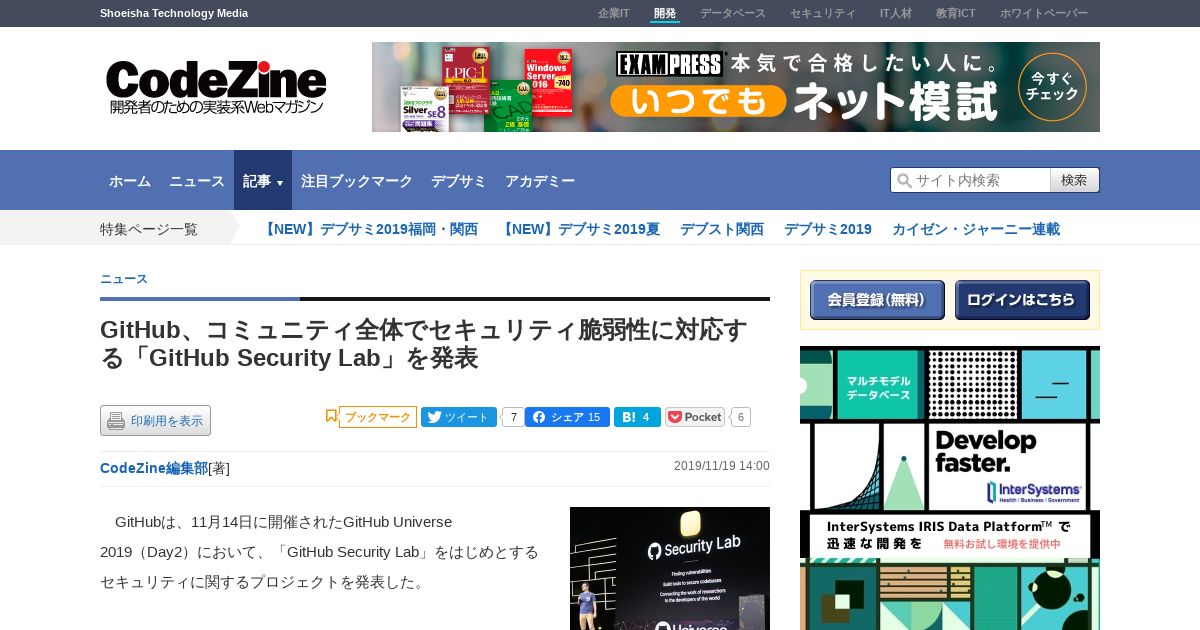
Task: Click the date 2019/11/19 14:00
Action: (x=722, y=466)
